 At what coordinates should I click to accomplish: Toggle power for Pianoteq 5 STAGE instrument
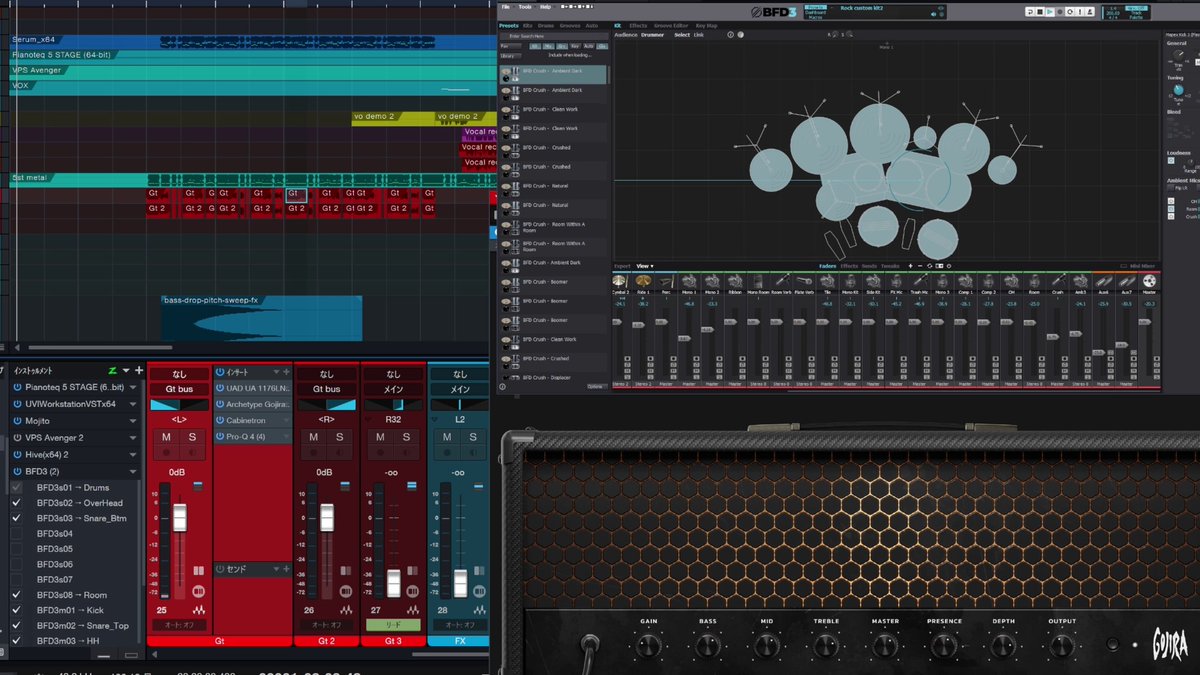point(17,387)
